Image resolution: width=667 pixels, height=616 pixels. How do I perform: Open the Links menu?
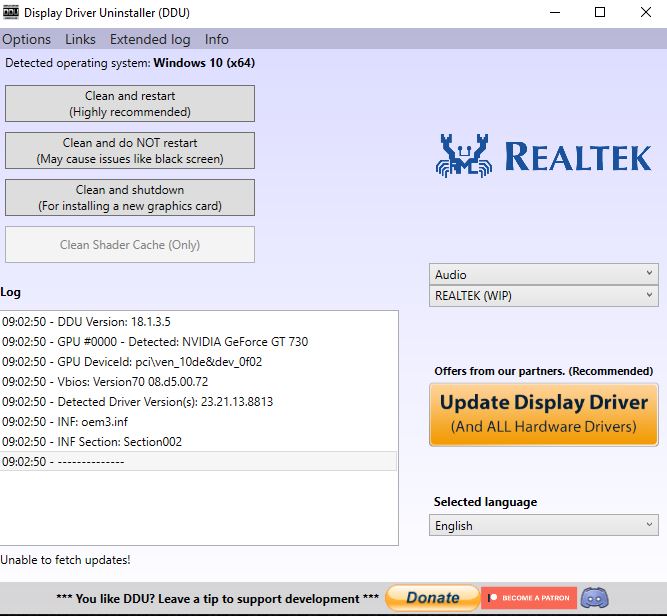pyautogui.click(x=80, y=39)
